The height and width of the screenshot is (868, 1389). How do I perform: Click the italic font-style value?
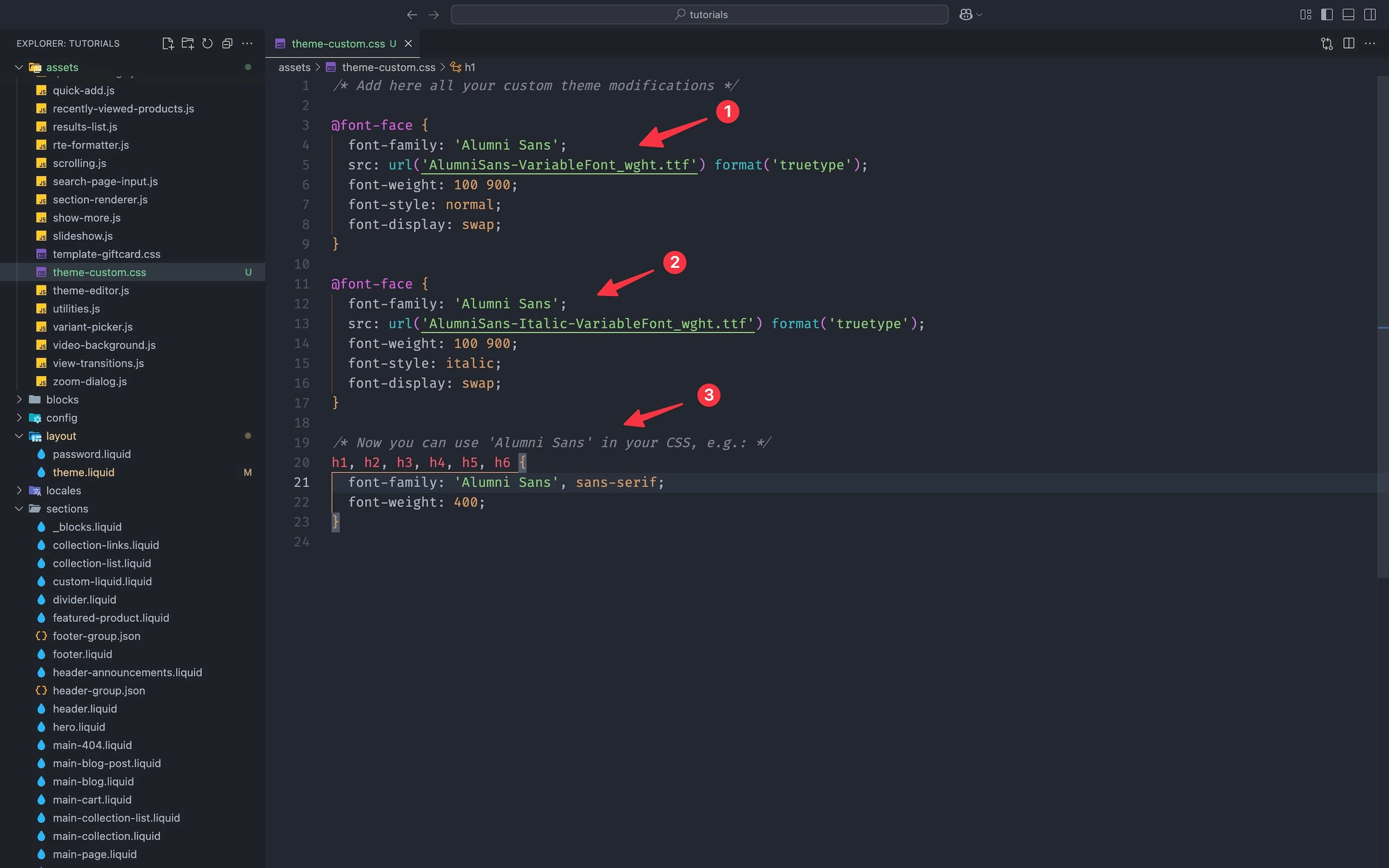[x=469, y=364]
